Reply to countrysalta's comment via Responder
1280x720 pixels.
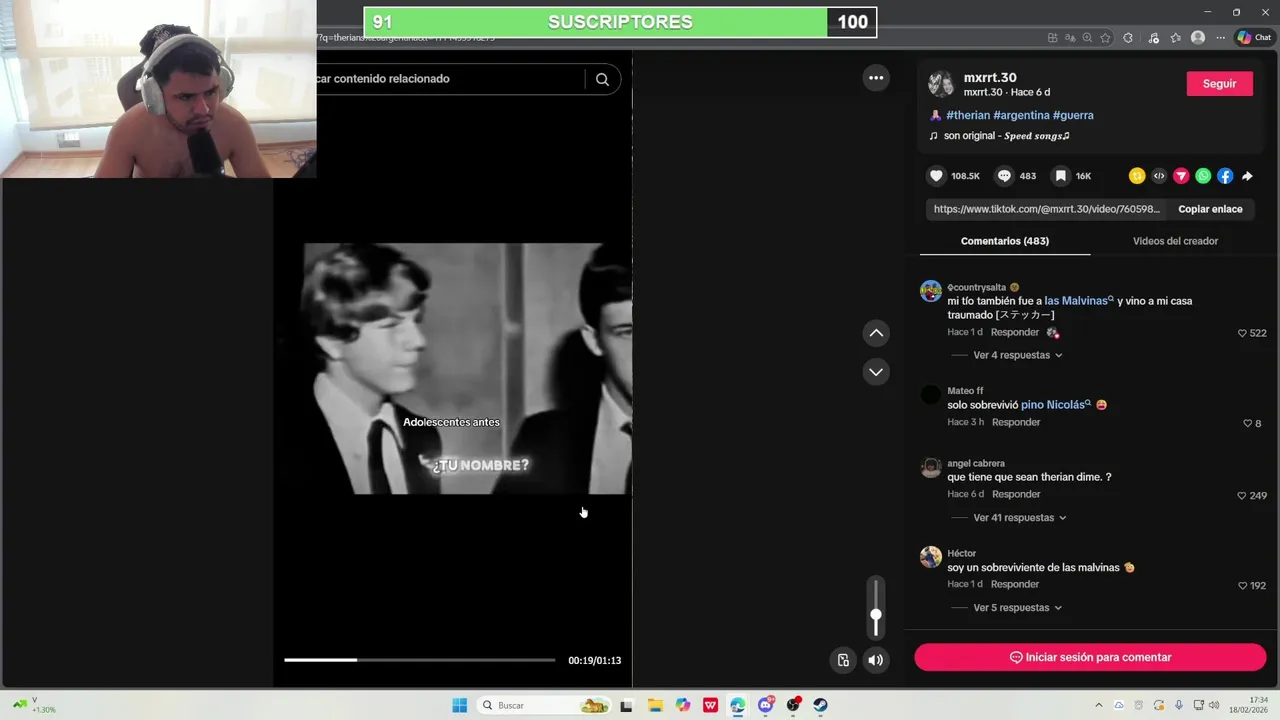pyautogui.click(x=1015, y=332)
